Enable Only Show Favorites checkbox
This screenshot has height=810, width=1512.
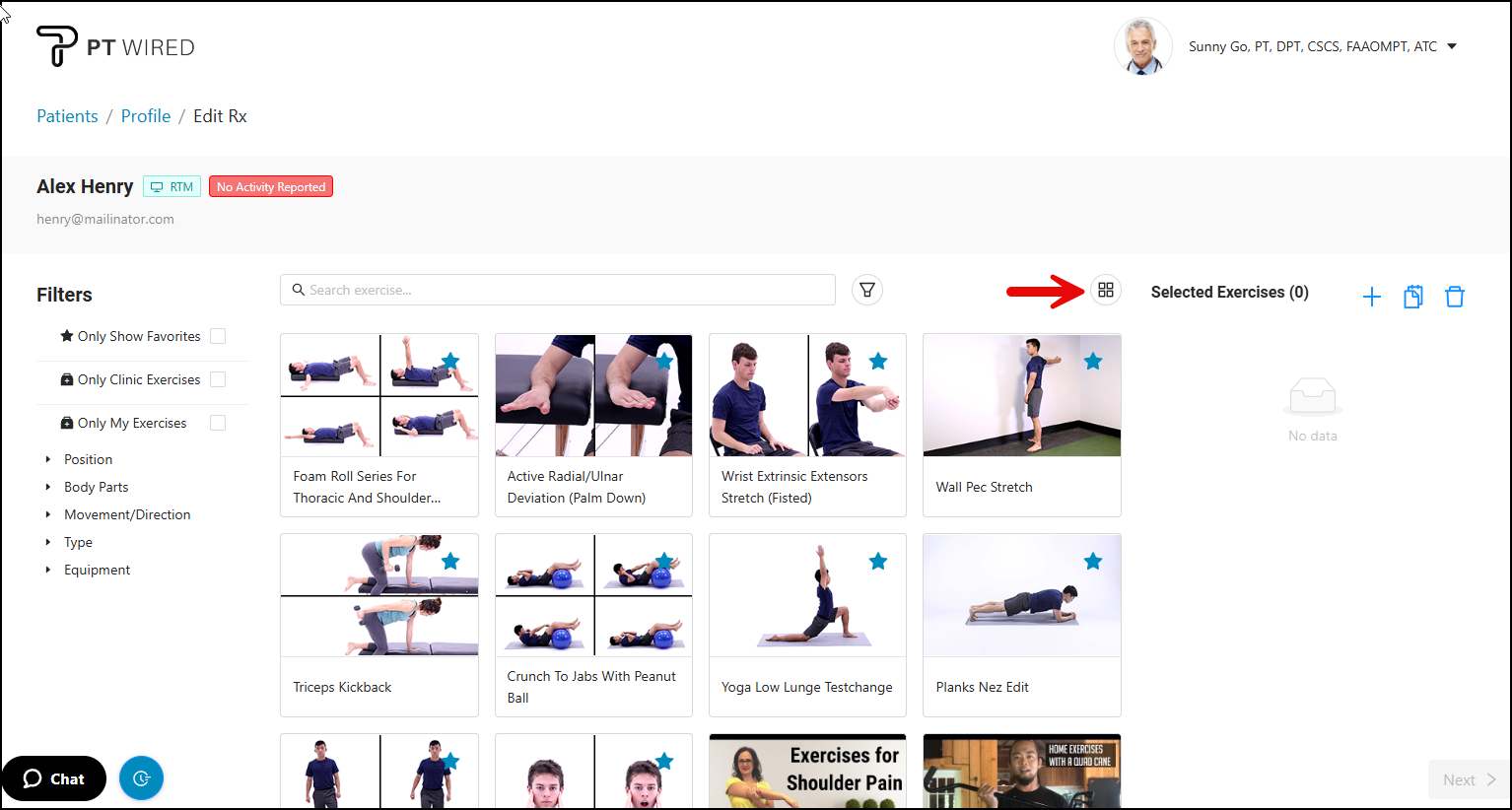pos(218,336)
